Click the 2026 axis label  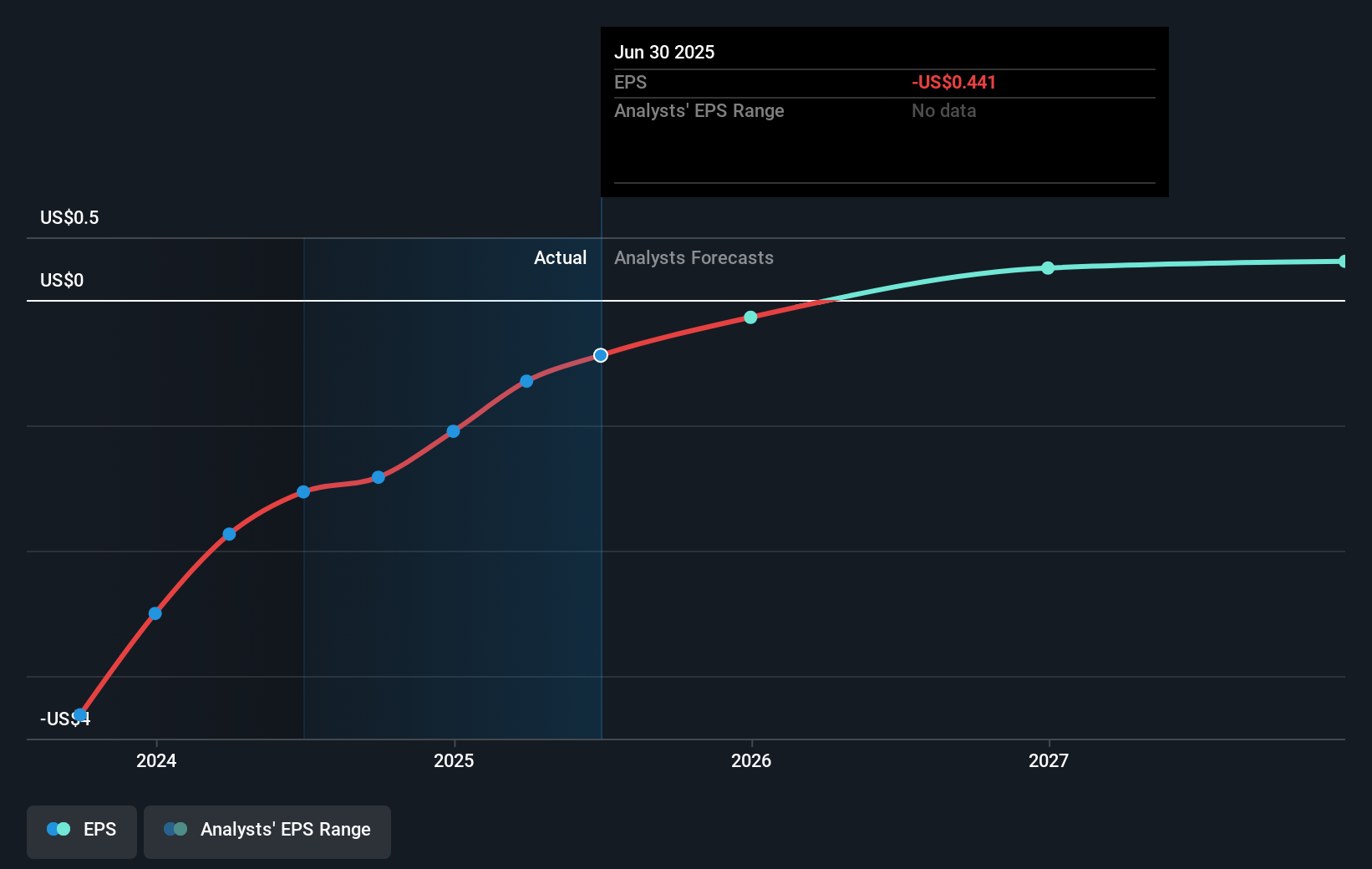click(751, 760)
